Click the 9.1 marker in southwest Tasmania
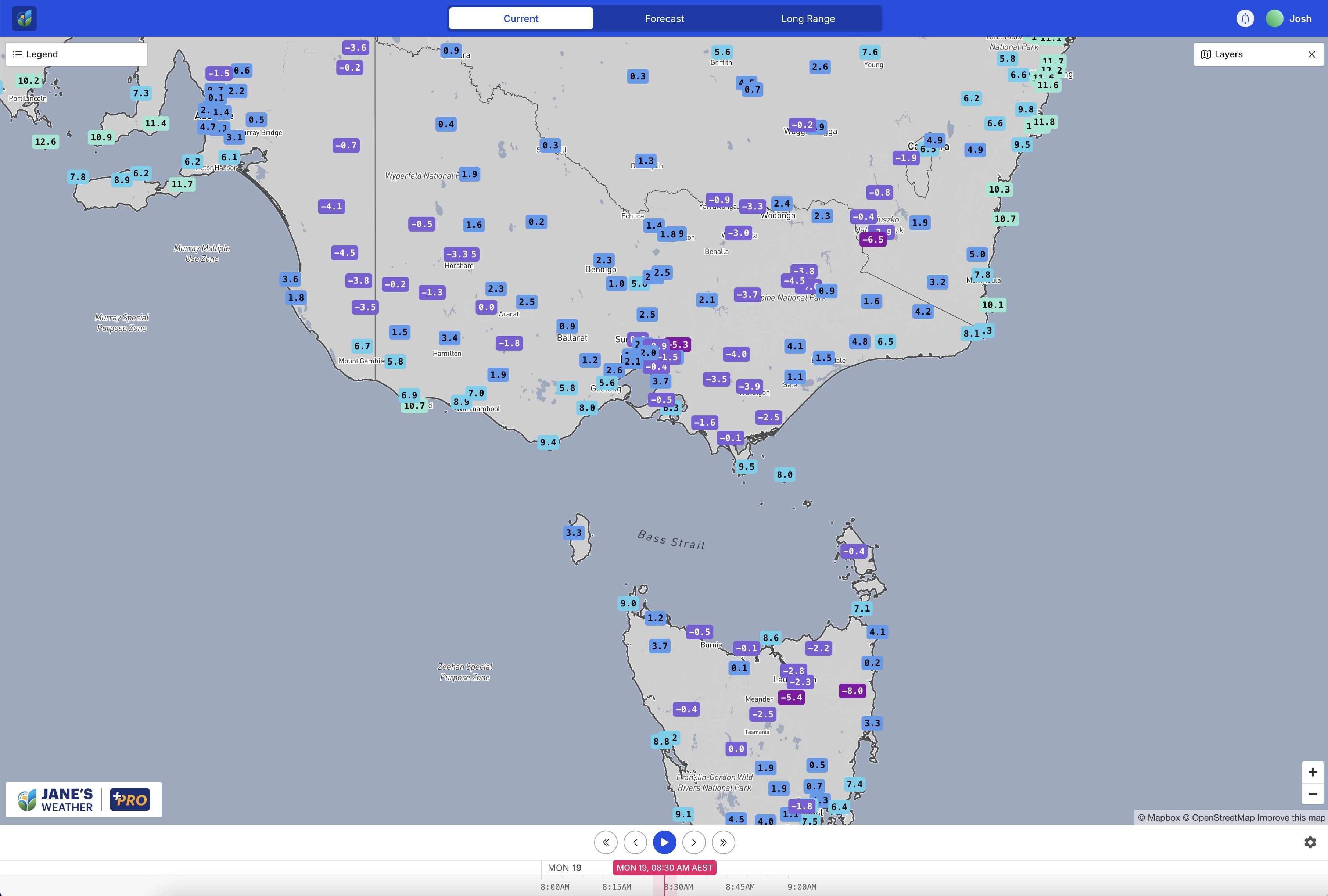 coord(684,814)
